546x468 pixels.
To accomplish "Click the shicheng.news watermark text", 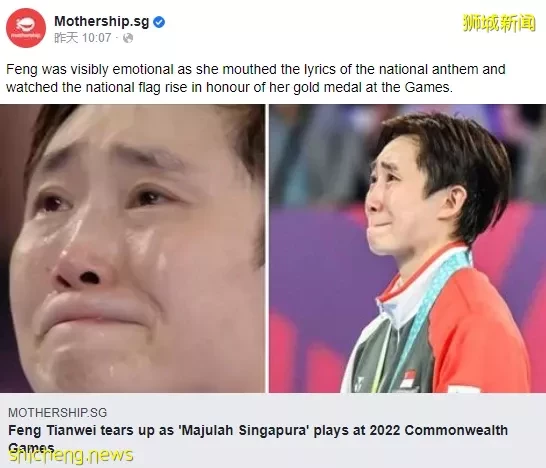I will click(71, 454).
